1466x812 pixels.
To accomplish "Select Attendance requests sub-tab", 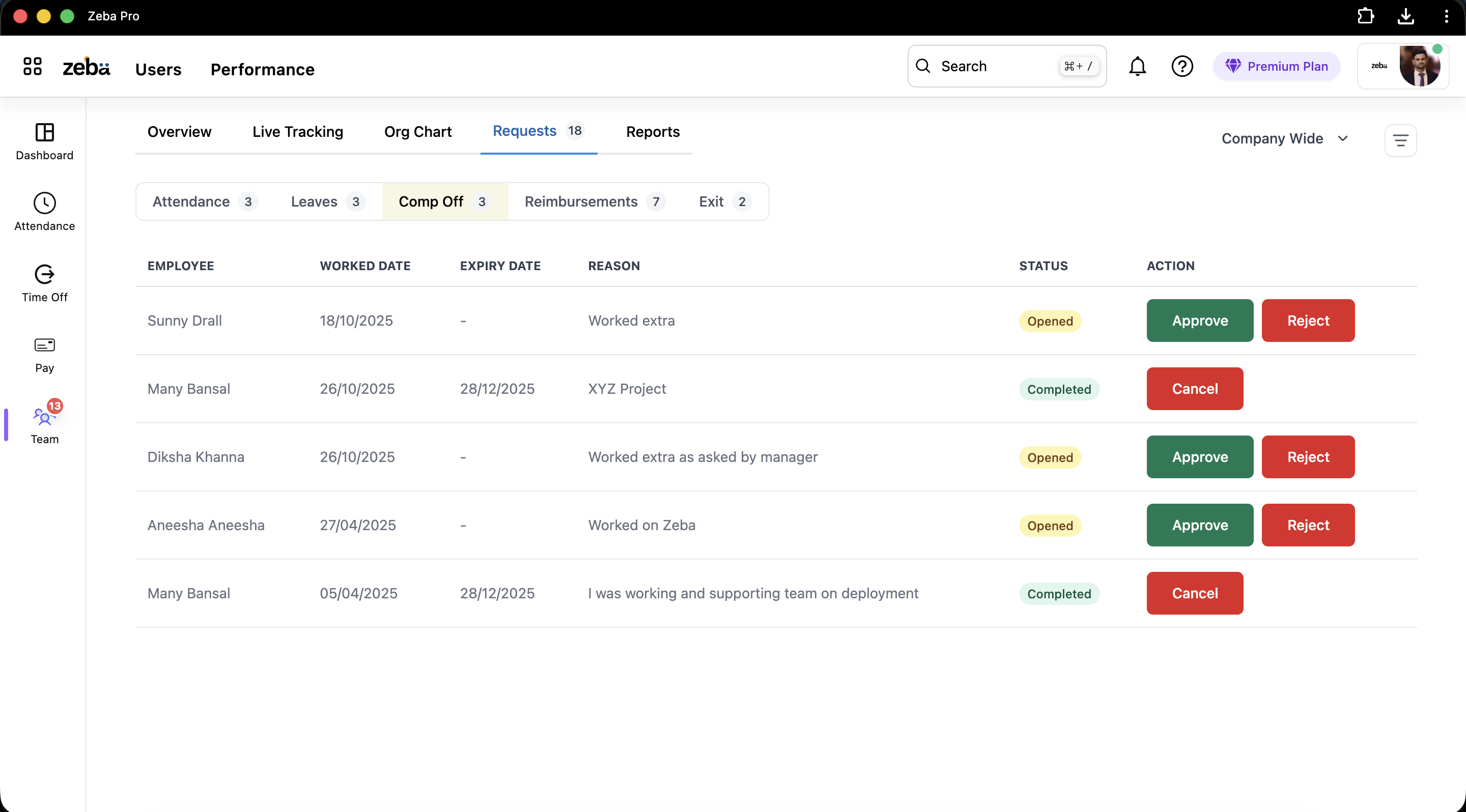I will pyautogui.click(x=205, y=202).
